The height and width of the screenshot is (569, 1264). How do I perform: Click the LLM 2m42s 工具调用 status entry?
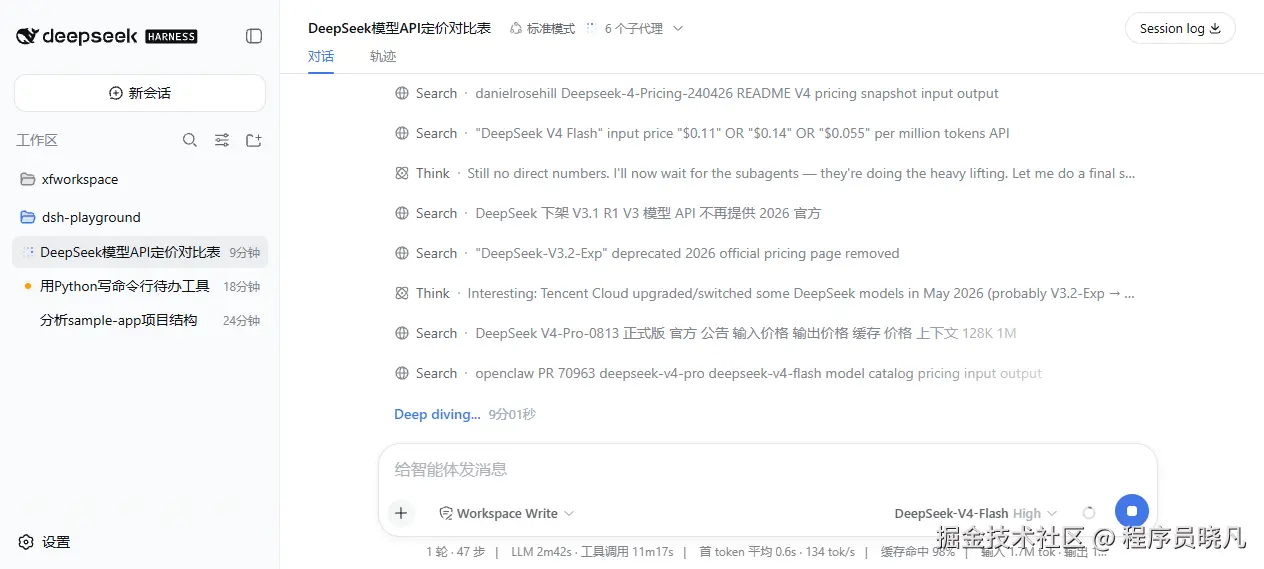coord(592,552)
